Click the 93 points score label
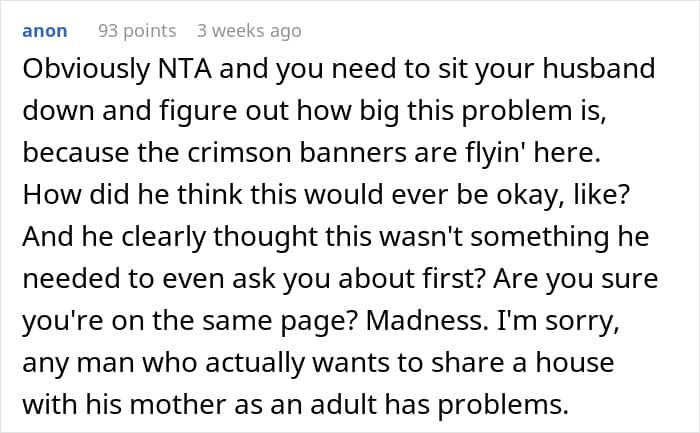 [x=137, y=31]
